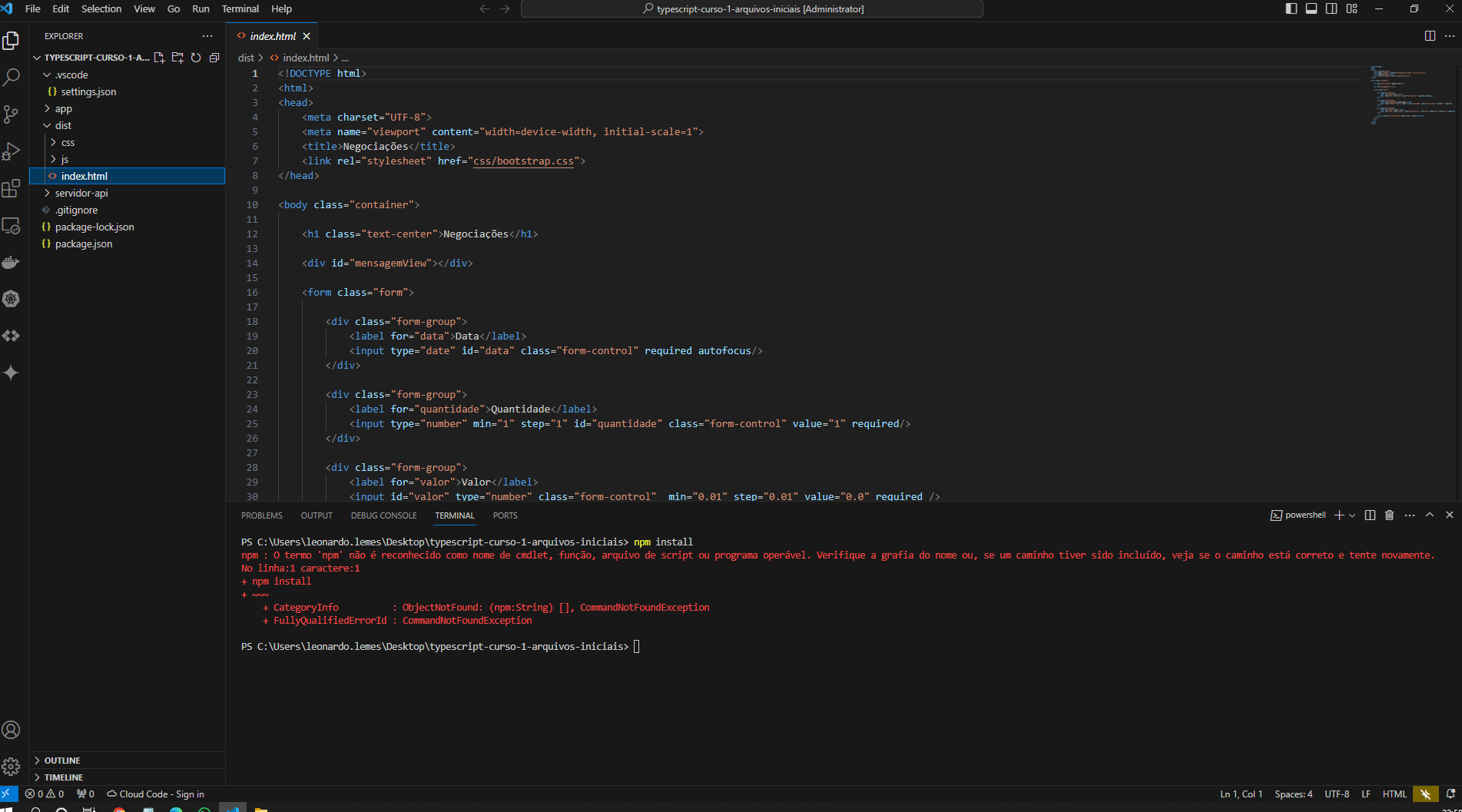Collapse the TYPESCRIPT-CURSO-1-A... root folder
Viewport: 1462px width, 812px height.
pyautogui.click(x=92, y=58)
